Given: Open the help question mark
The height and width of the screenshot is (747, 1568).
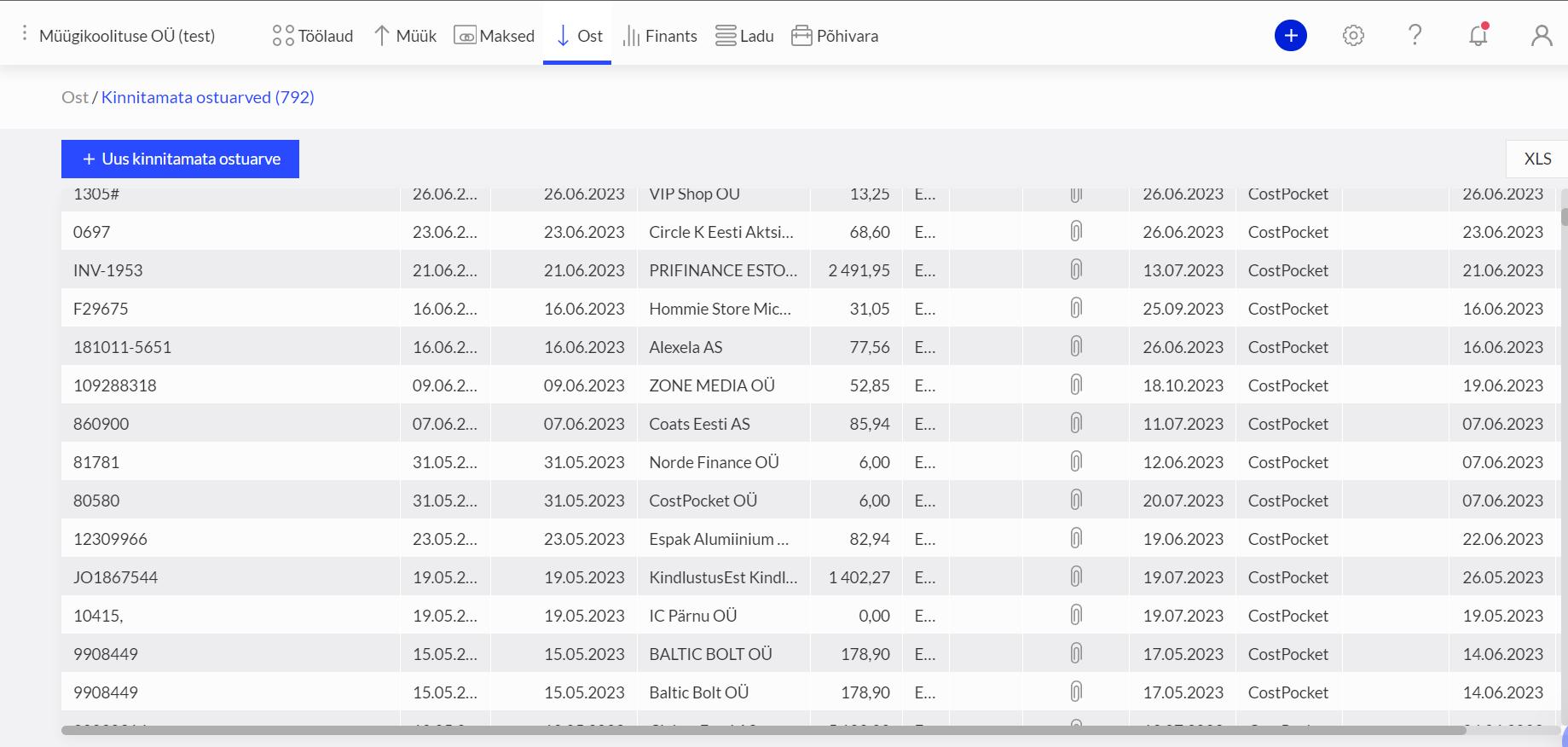Looking at the screenshot, I should coord(1415,35).
